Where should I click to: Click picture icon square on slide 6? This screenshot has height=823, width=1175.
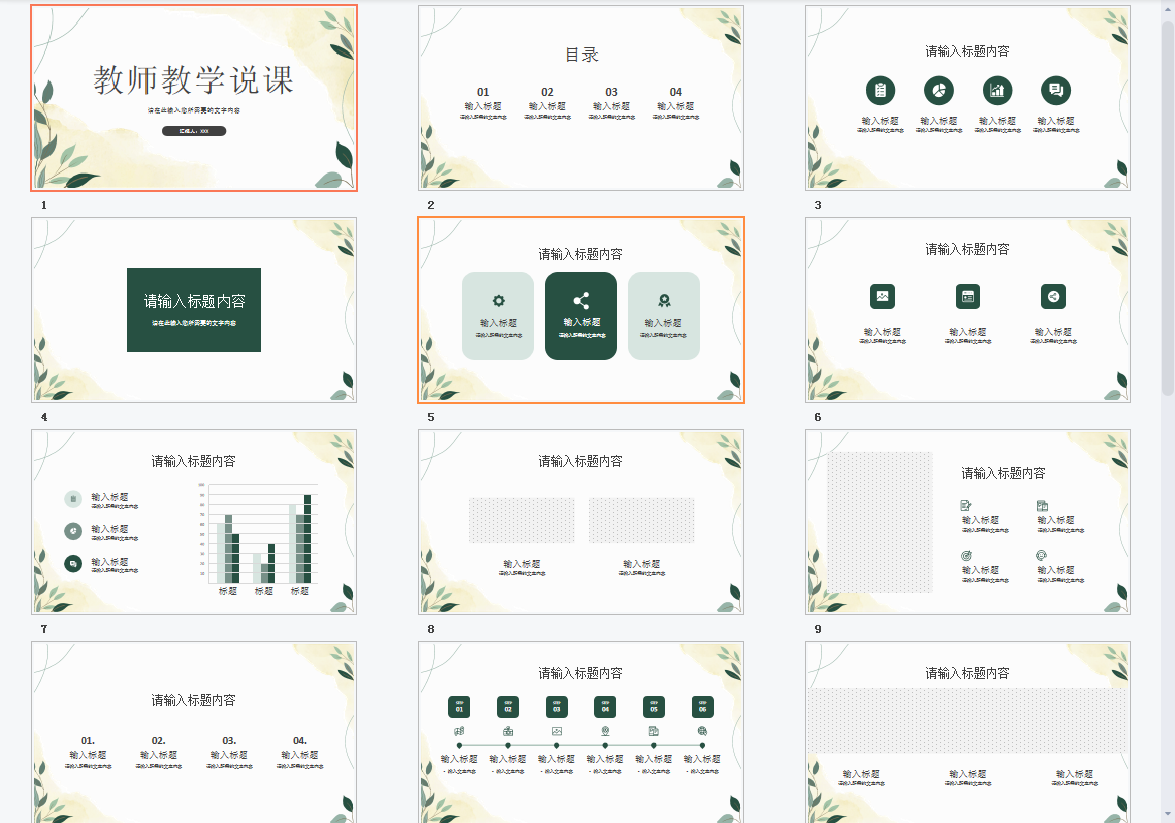pos(882,296)
